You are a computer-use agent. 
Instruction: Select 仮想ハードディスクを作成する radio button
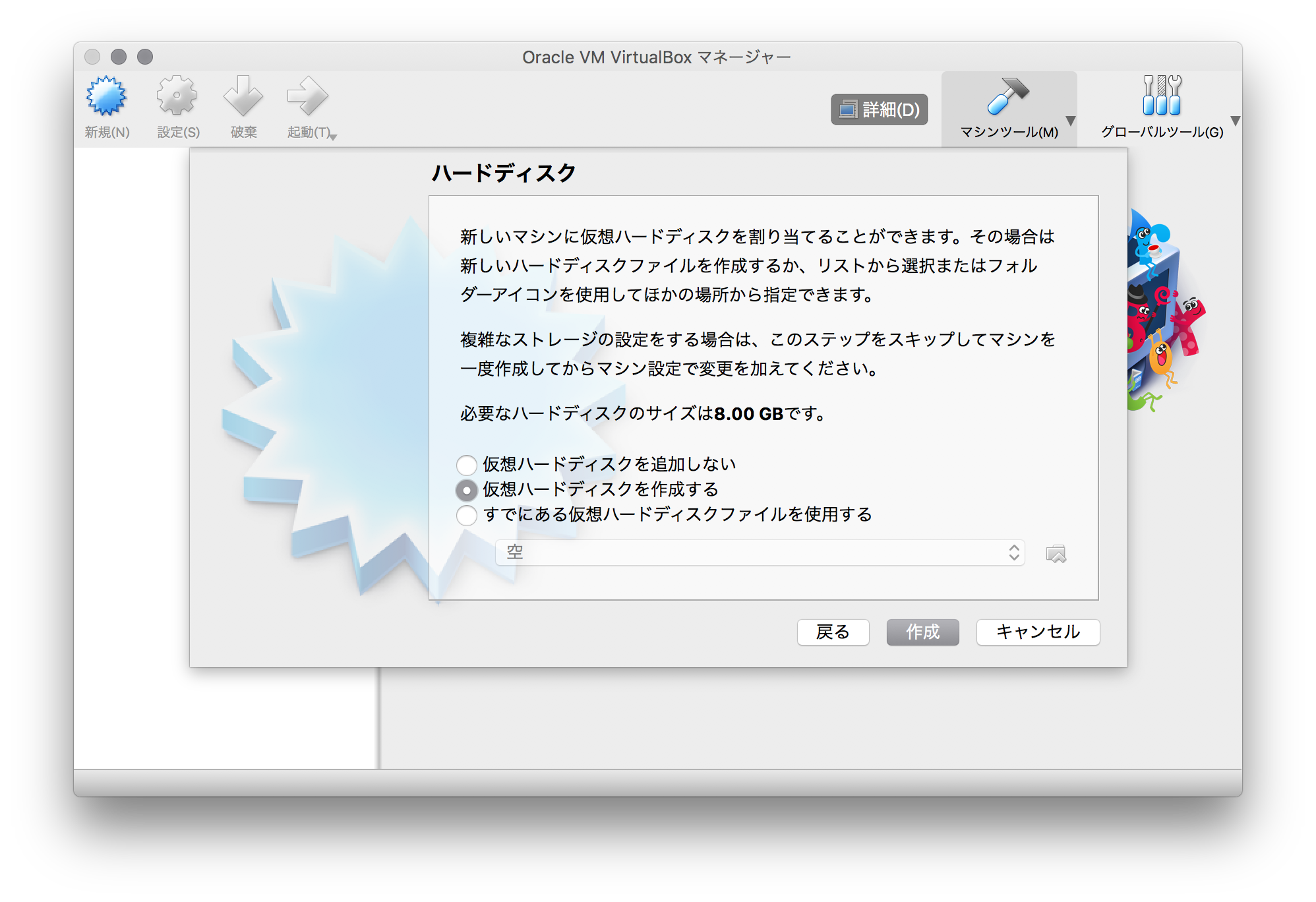(x=467, y=490)
